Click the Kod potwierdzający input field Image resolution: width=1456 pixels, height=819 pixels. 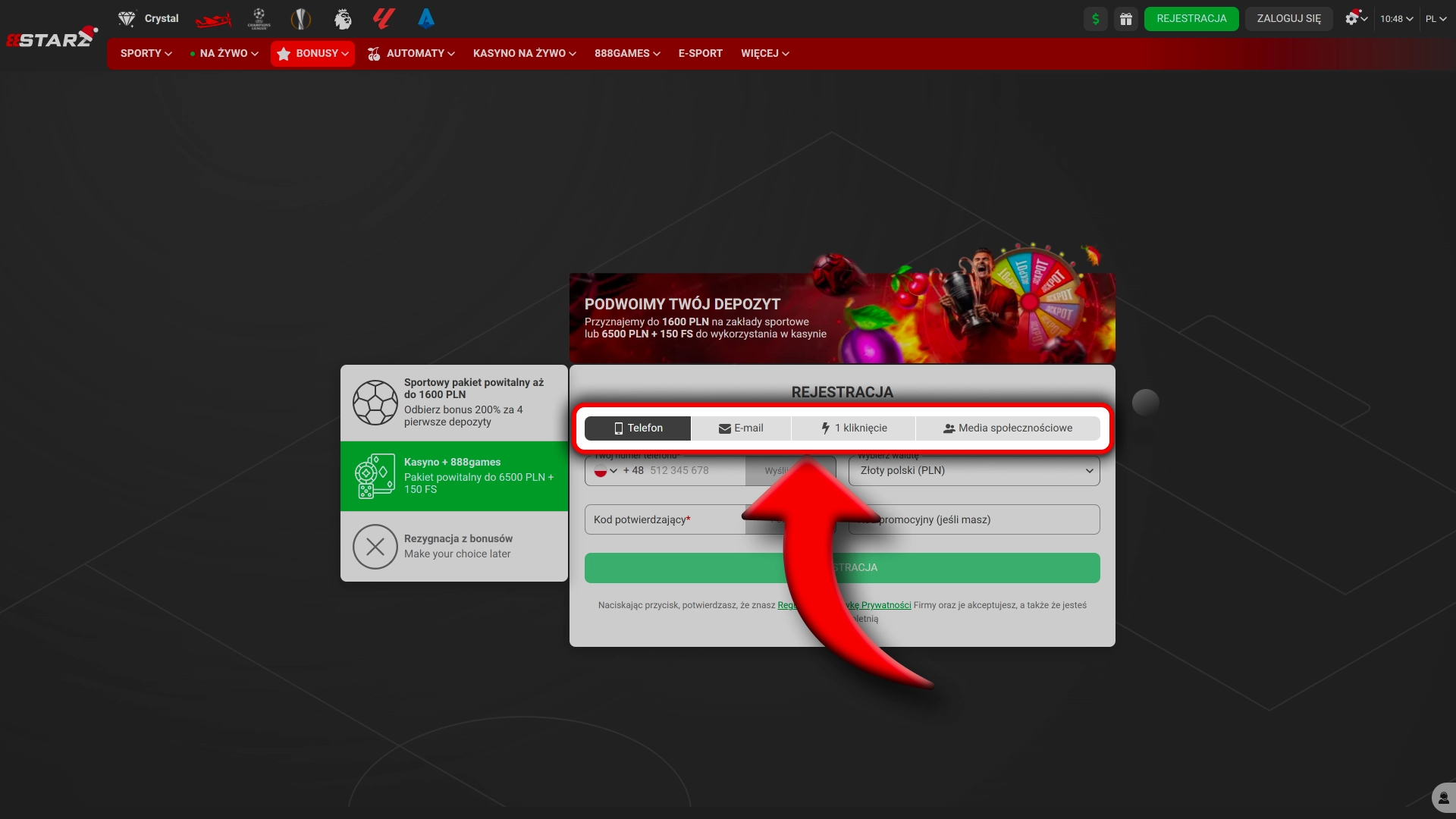664,520
